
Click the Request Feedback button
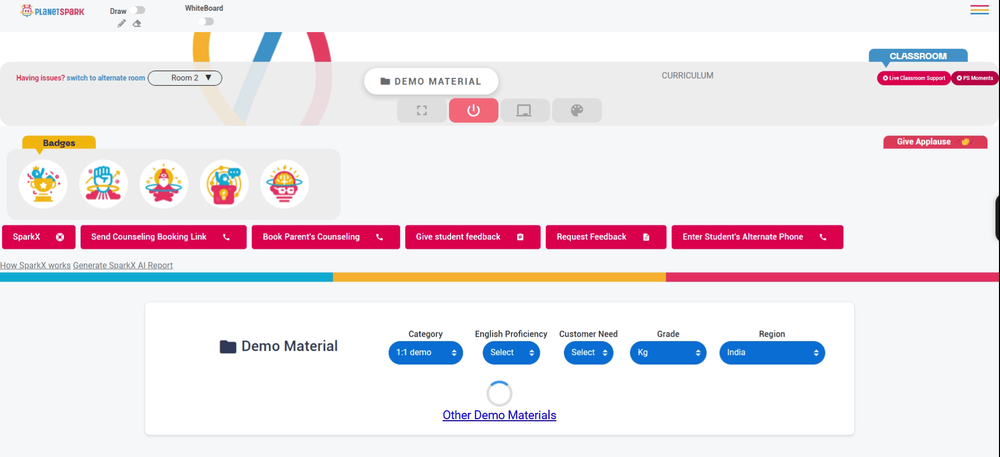(606, 236)
